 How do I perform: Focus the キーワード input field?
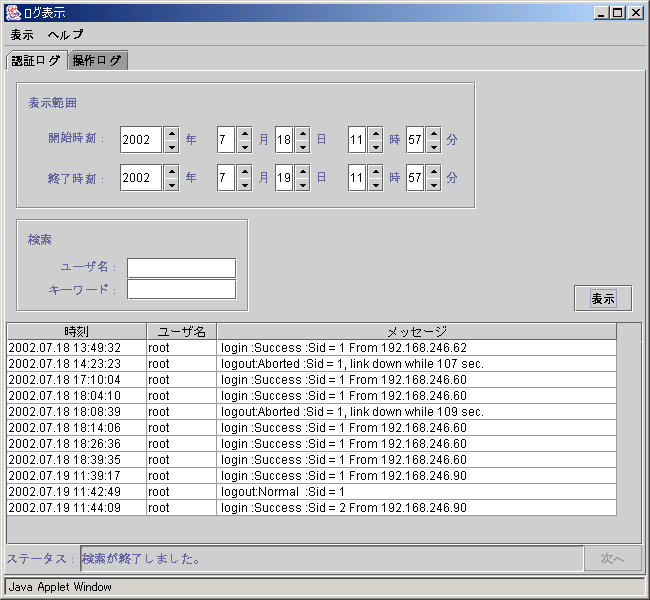(x=181, y=290)
